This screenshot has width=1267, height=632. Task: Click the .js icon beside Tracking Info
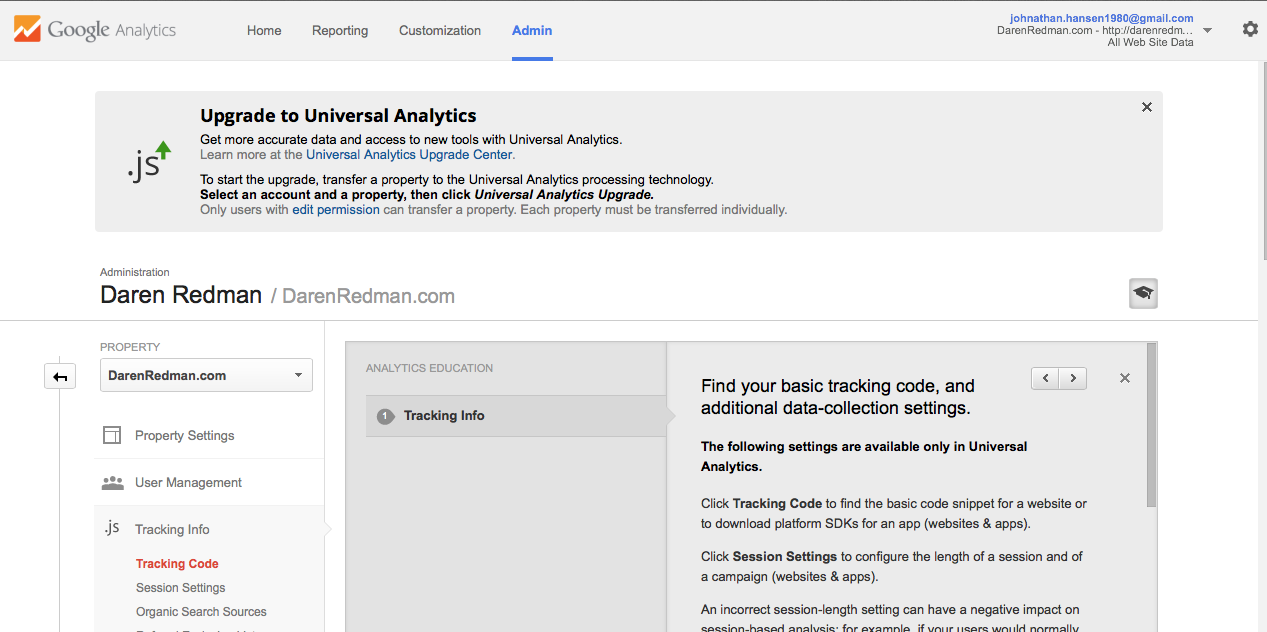[112, 528]
